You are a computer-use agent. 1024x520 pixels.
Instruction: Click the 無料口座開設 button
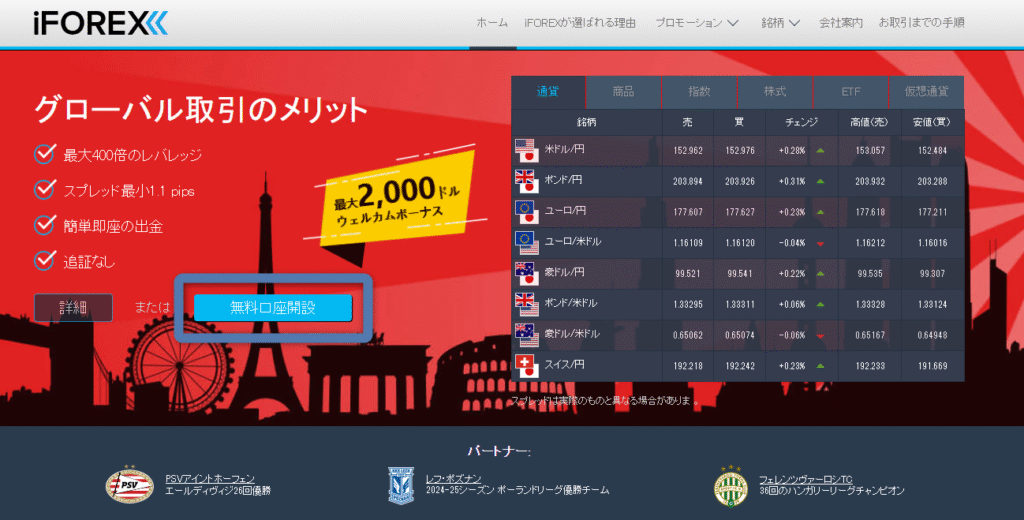(273, 308)
